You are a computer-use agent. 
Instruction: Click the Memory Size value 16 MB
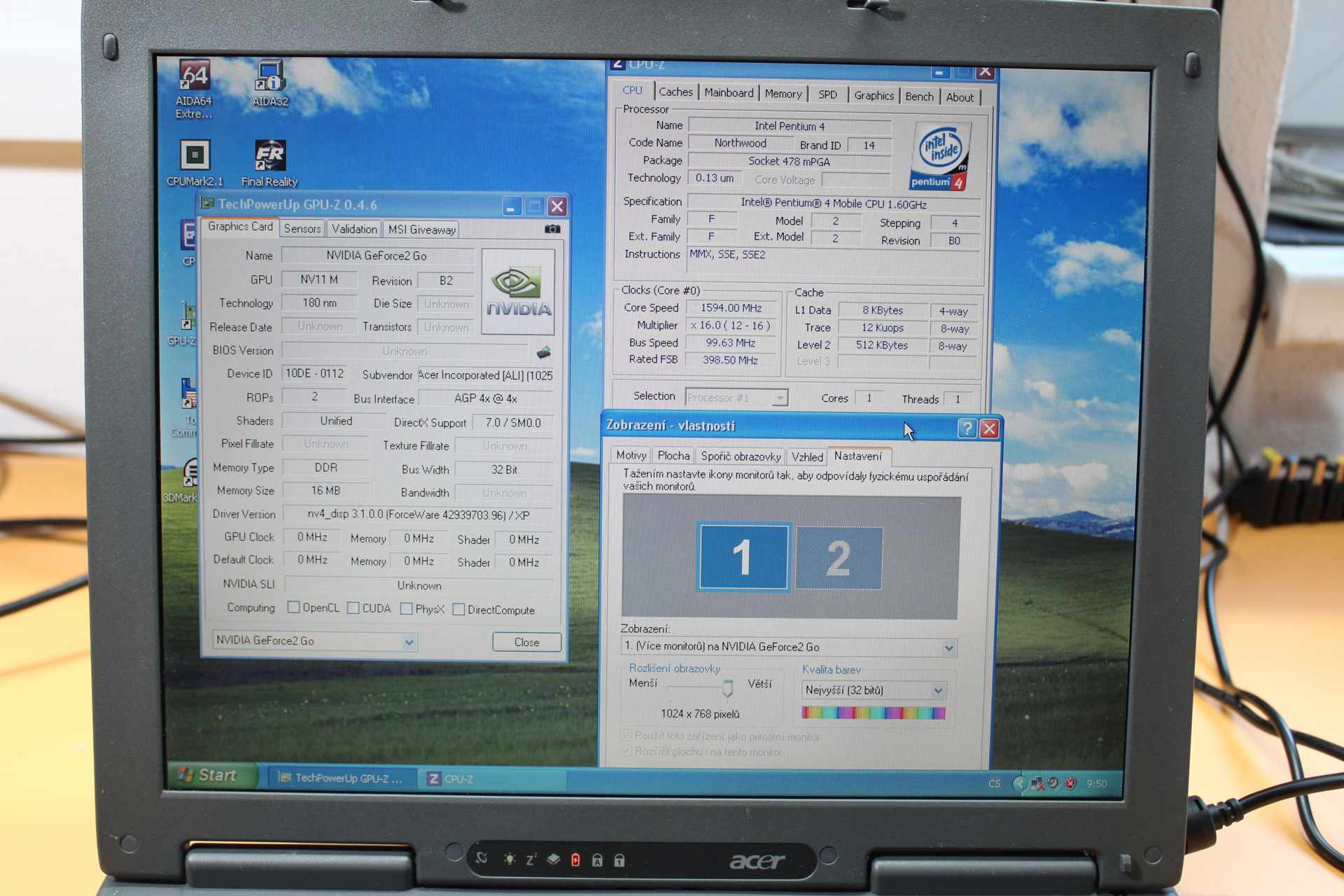click(x=325, y=491)
